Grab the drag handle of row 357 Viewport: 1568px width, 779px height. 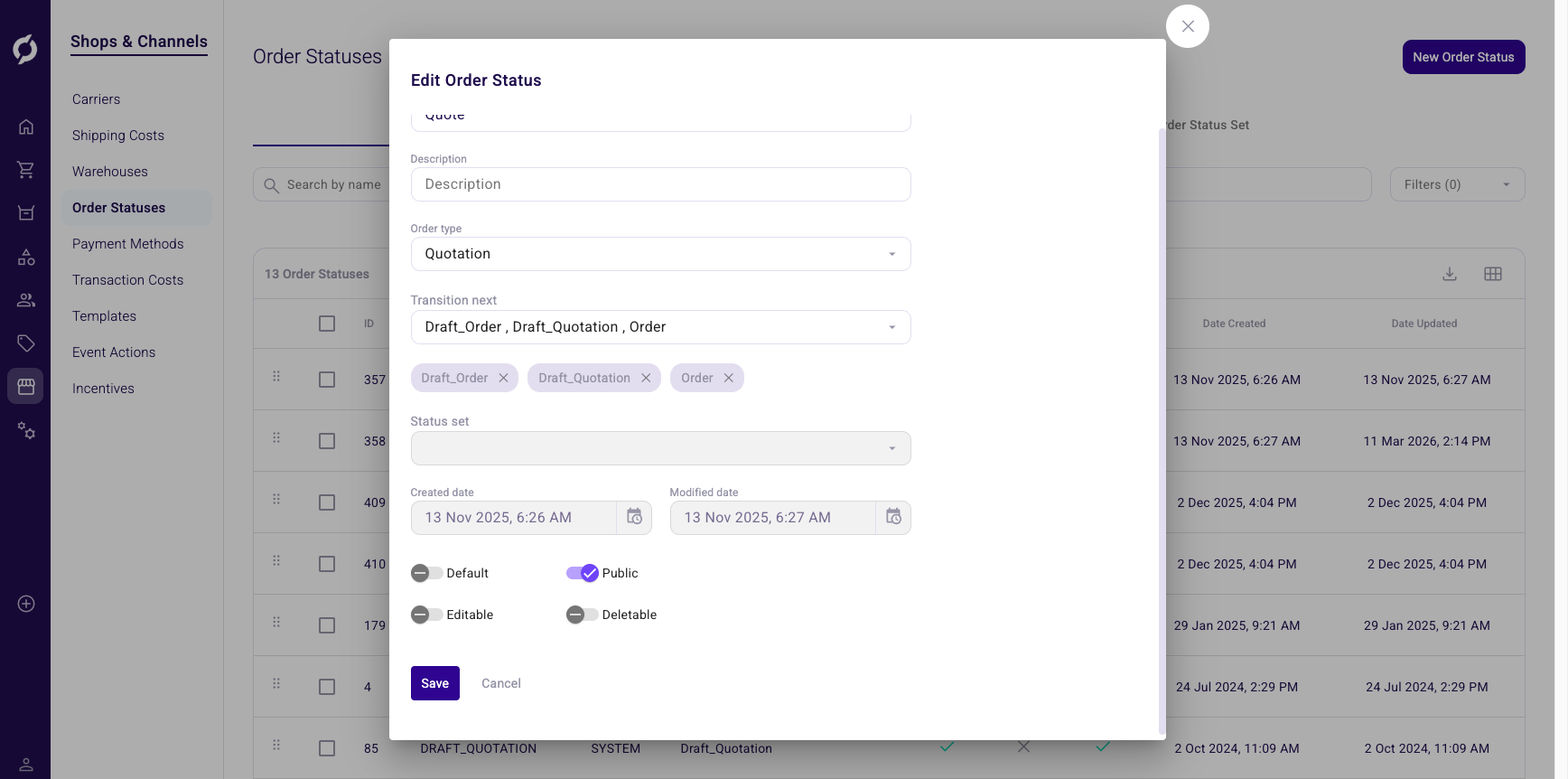(276, 376)
